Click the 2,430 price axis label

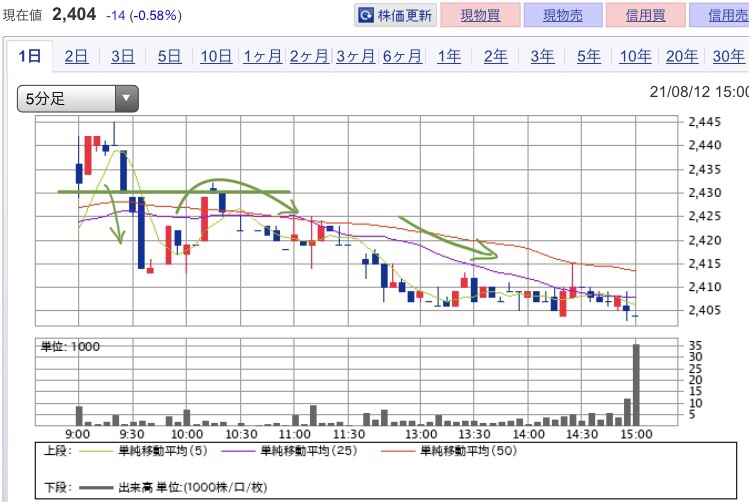pos(705,192)
